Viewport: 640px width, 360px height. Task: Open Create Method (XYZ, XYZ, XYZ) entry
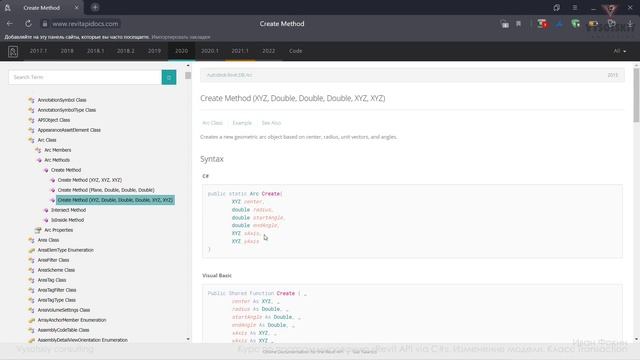pos(90,180)
